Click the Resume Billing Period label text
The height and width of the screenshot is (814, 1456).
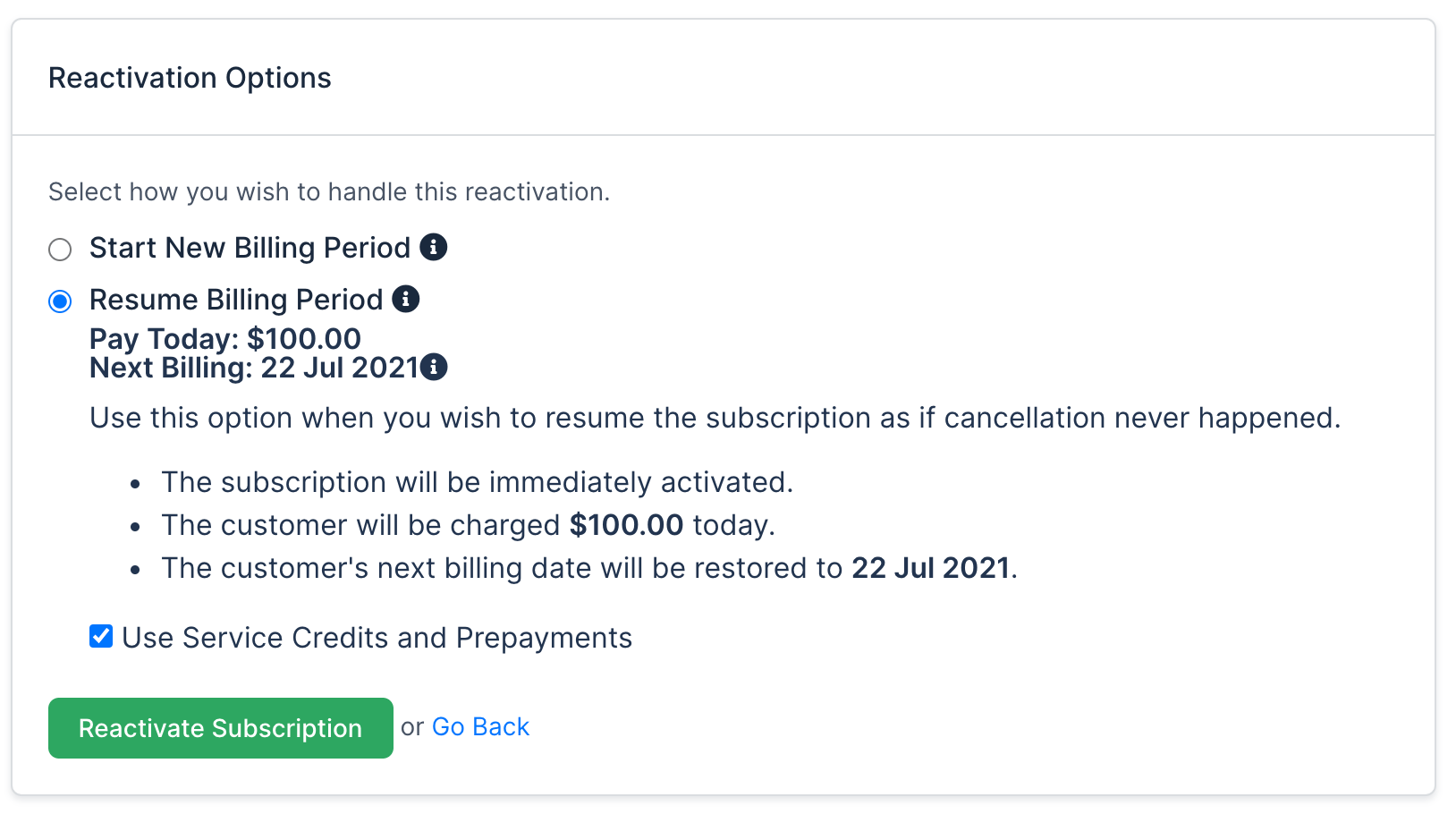[x=236, y=300]
